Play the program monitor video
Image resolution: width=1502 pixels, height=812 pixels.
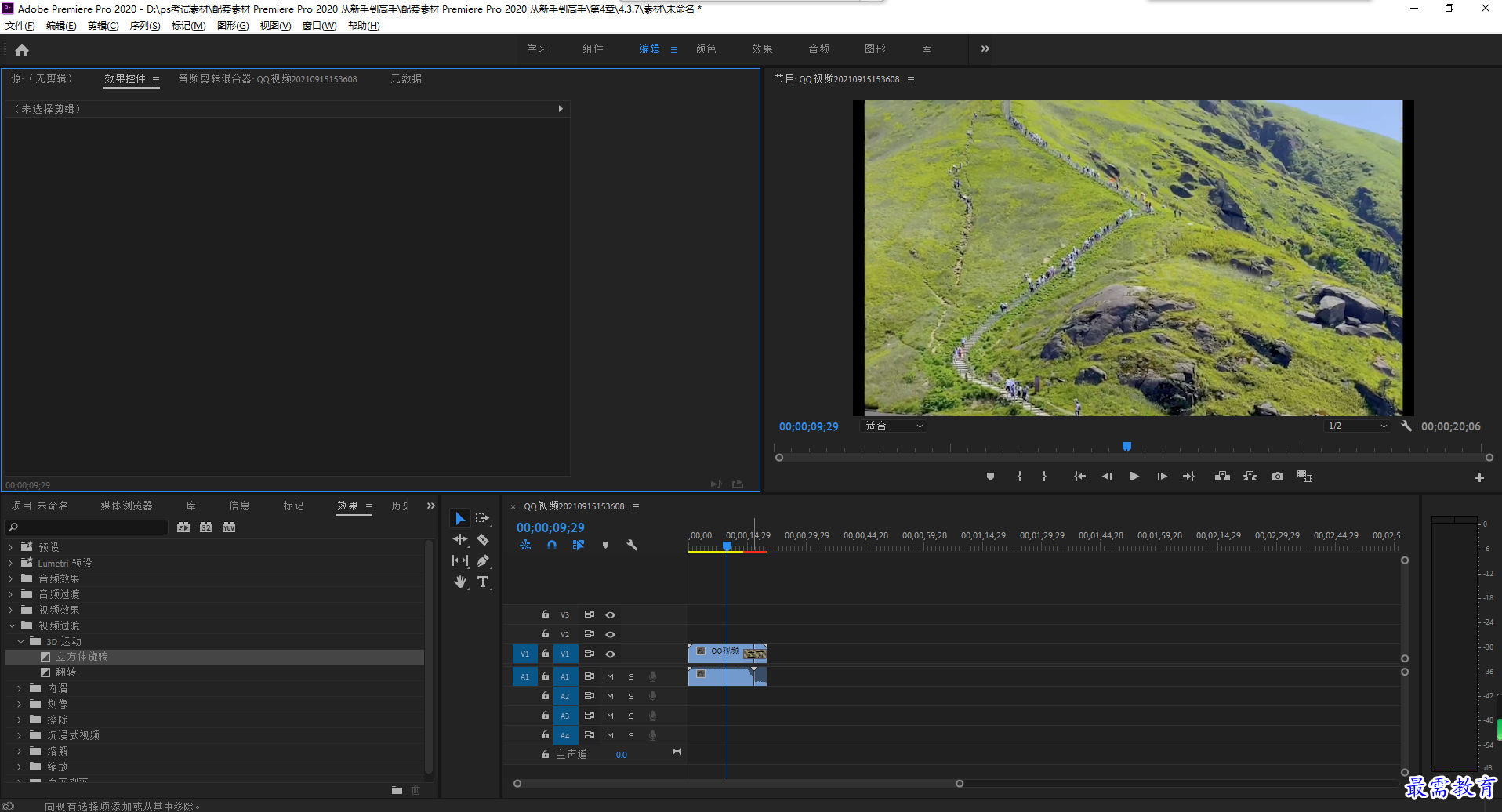(x=1134, y=477)
